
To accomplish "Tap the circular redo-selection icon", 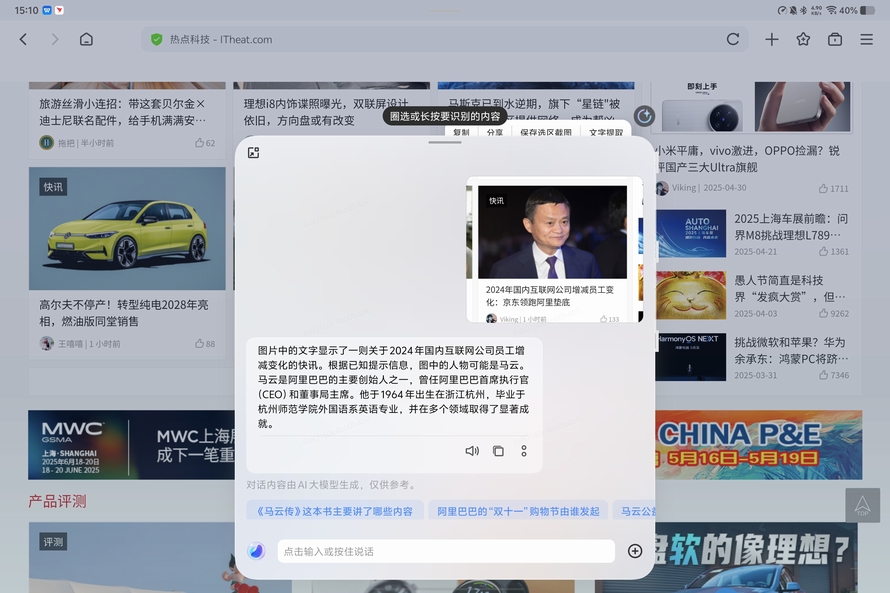I will 644,116.
